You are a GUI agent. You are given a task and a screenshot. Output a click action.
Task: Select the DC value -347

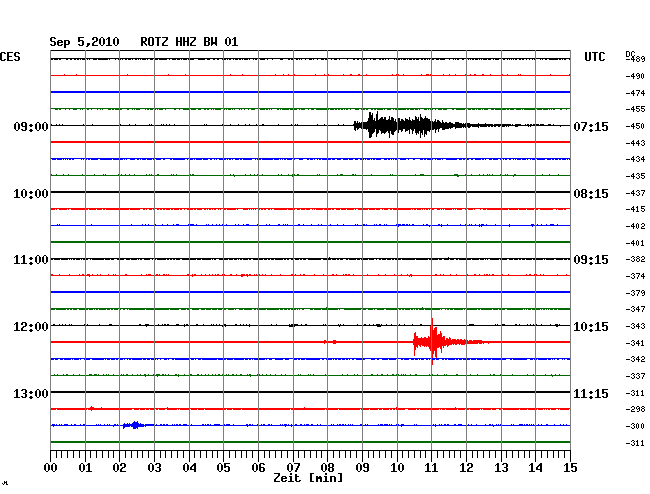(x=635, y=310)
